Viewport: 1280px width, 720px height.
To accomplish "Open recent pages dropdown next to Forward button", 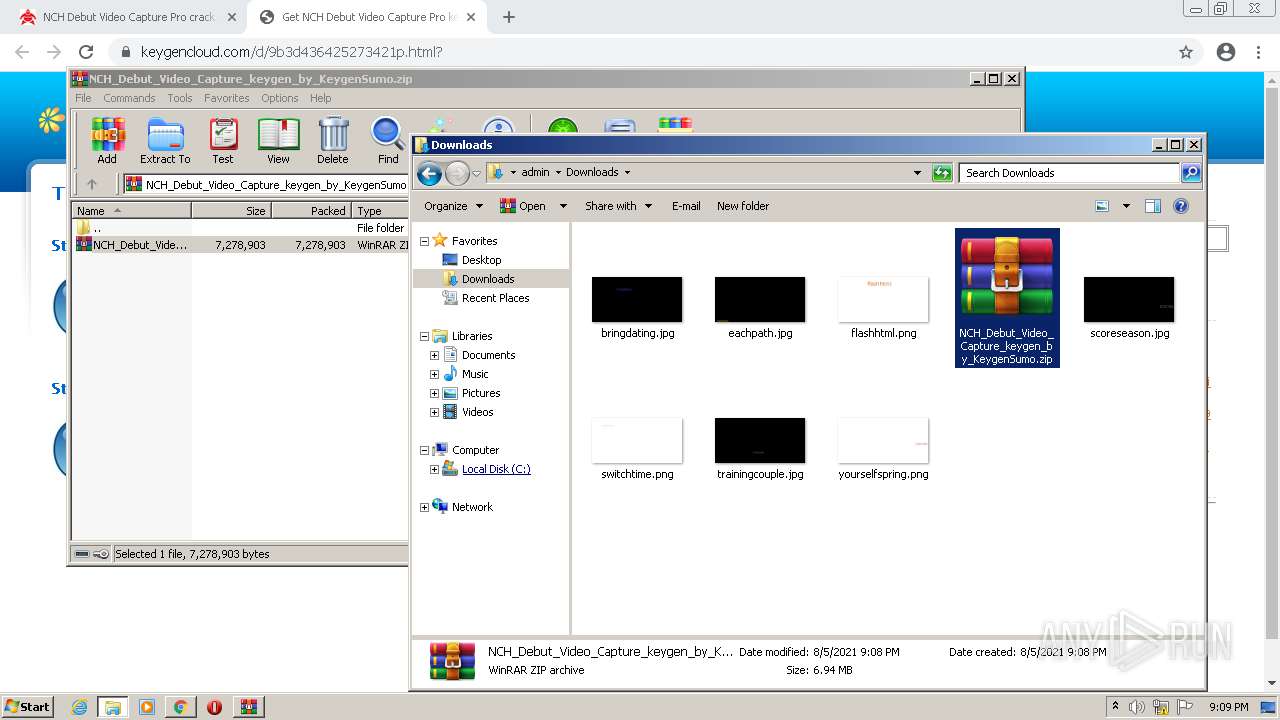I will (x=476, y=173).
